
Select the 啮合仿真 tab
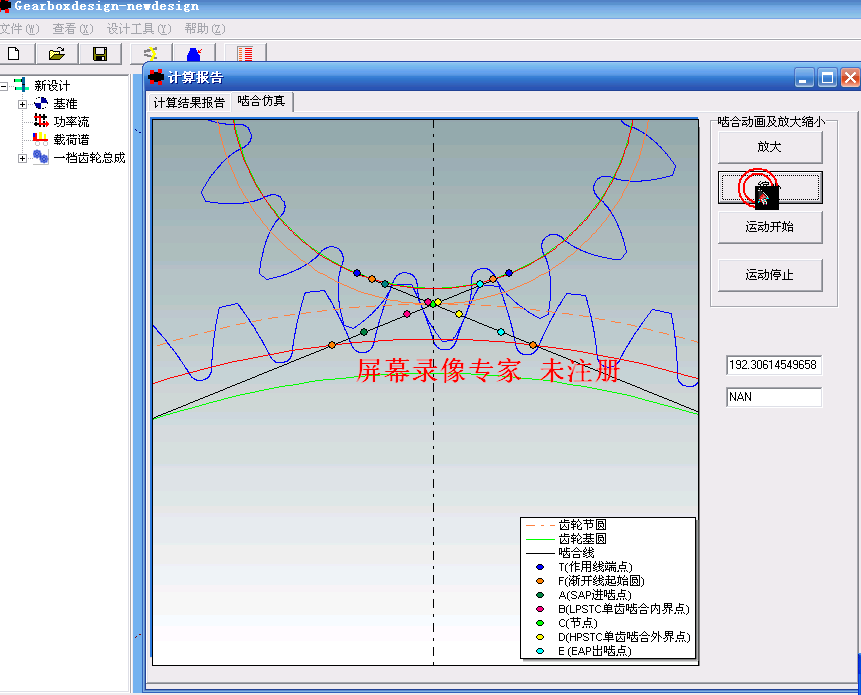pyautogui.click(x=261, y=101)
